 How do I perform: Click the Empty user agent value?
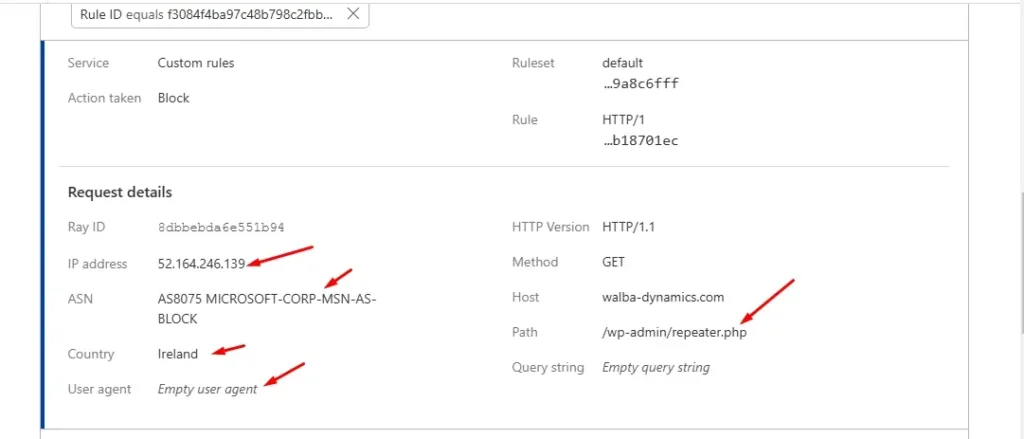(x=207, y=389)
